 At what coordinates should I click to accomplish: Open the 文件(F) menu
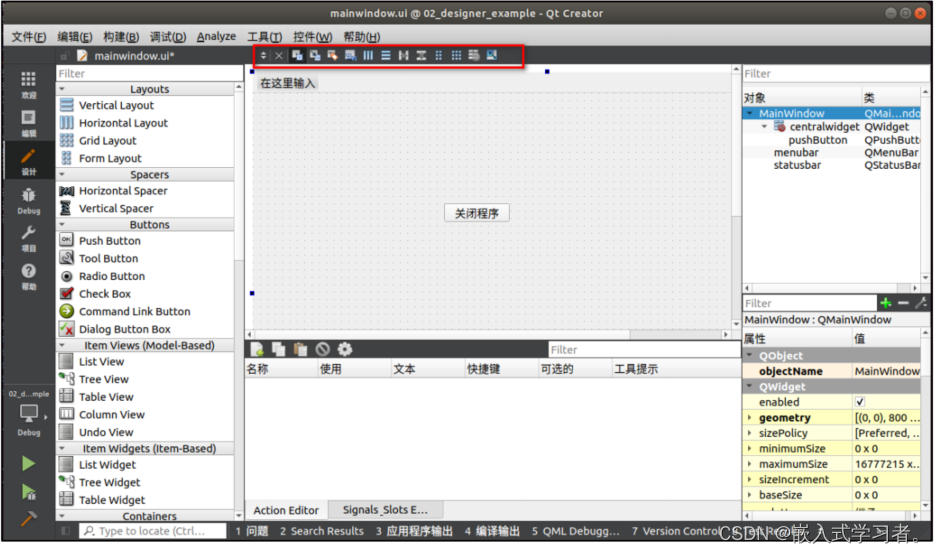point(29,37)
